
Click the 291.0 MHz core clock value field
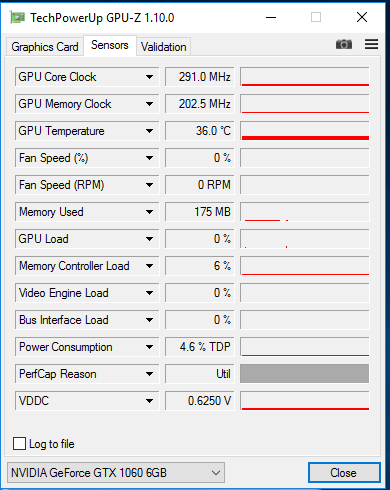(200, 77)
